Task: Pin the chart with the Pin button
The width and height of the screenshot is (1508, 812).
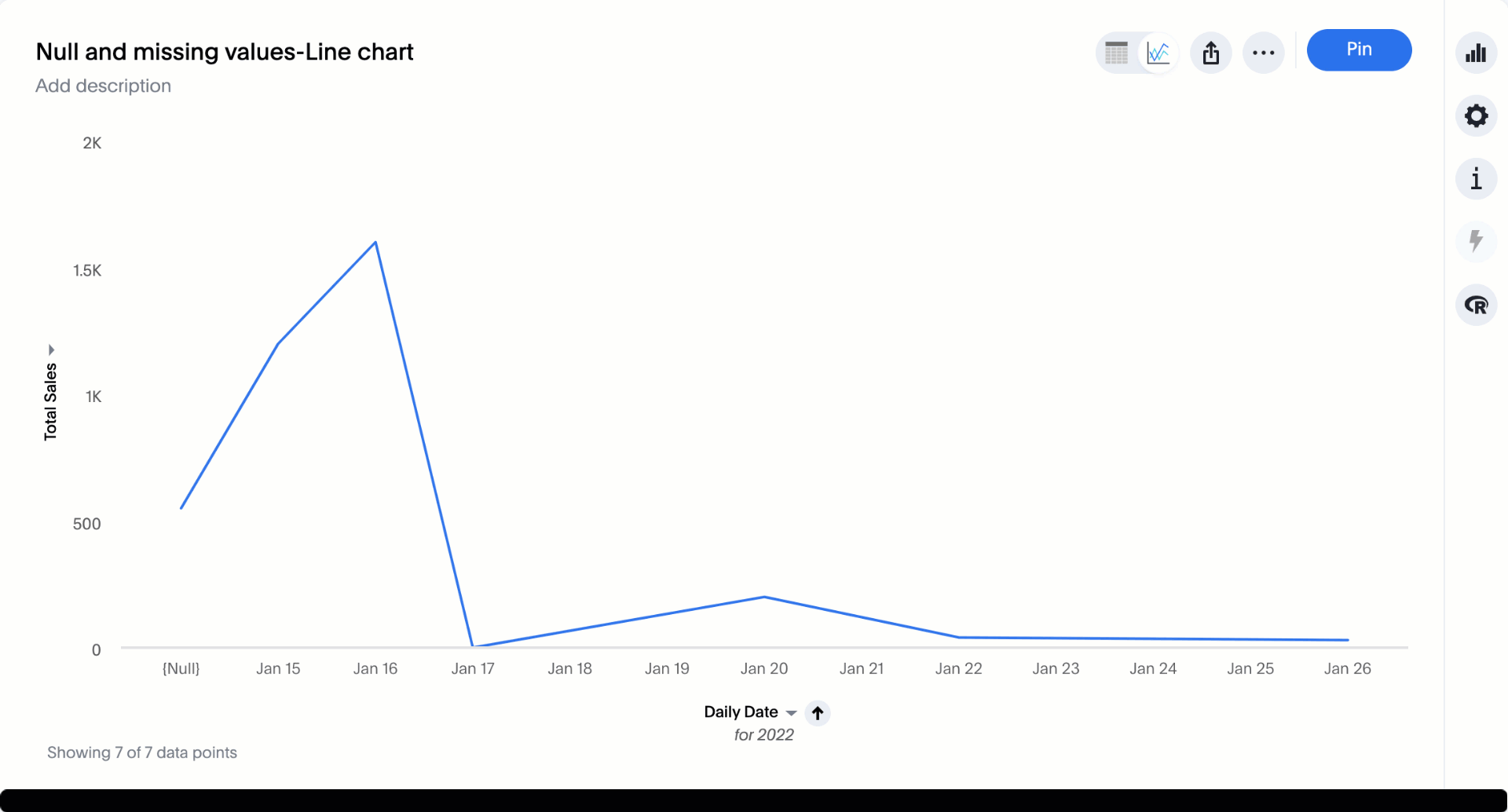Action: pyautogui.click(x=1359, y=49)
